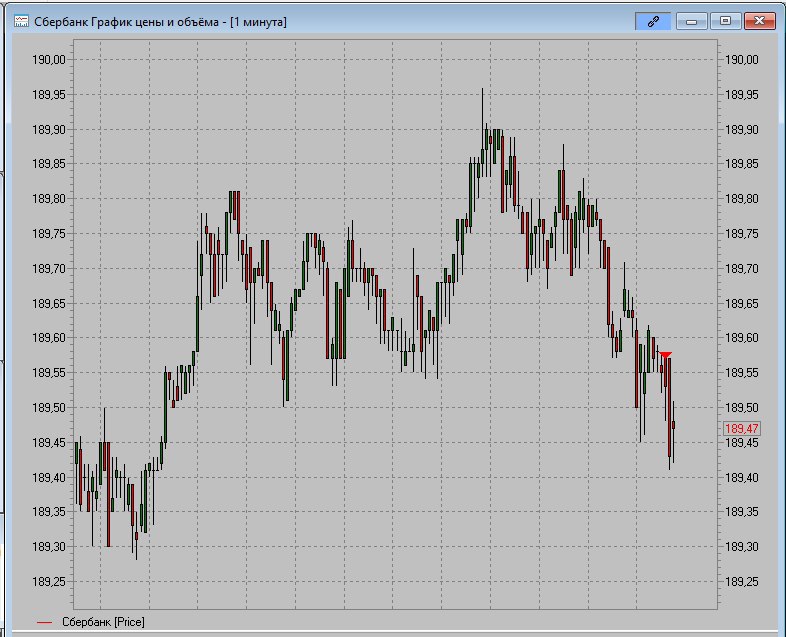Click the red current price label 189,47

coord(742,429)
